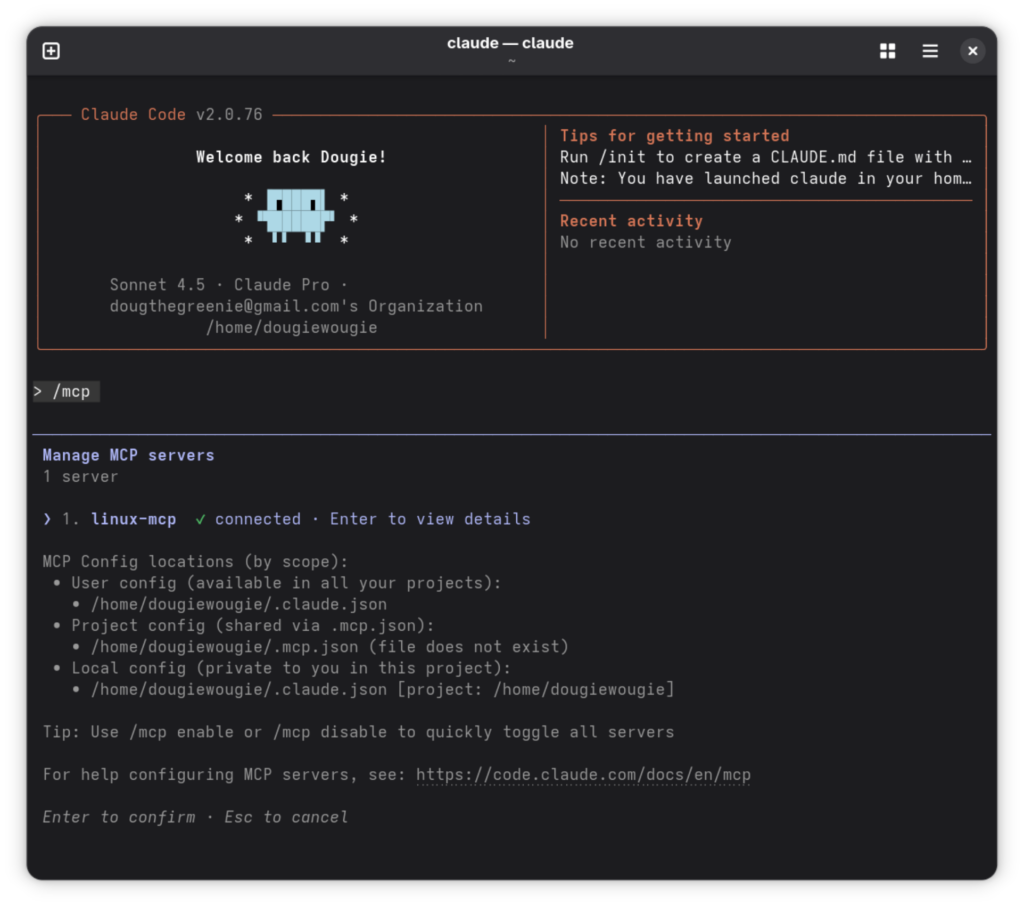
Task: Click the "Enter to confirm" hint
Action: 119,817
